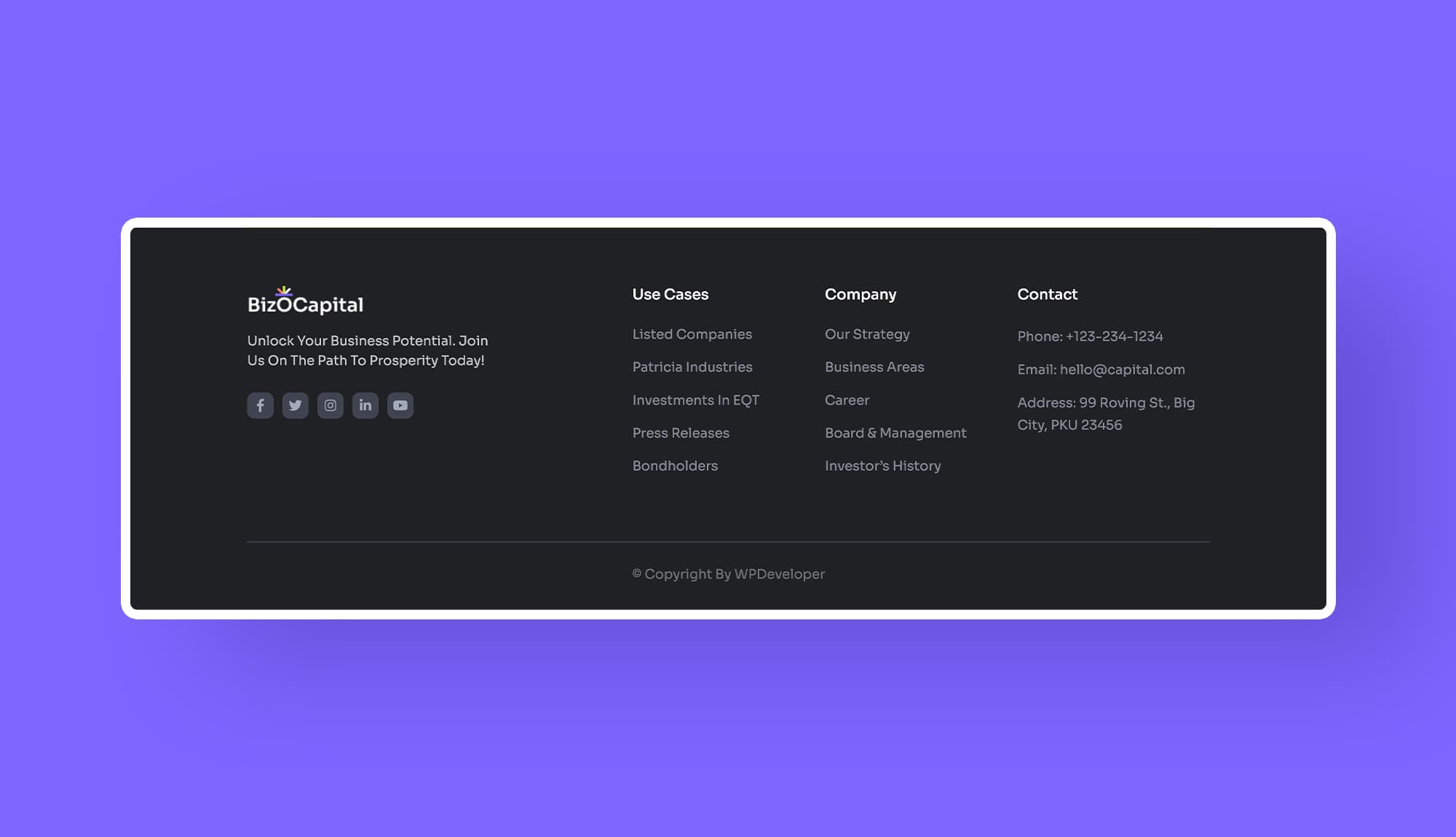Screen dimensions: 1456x837
Task: Open the Investor's History link
Action: 883,466
